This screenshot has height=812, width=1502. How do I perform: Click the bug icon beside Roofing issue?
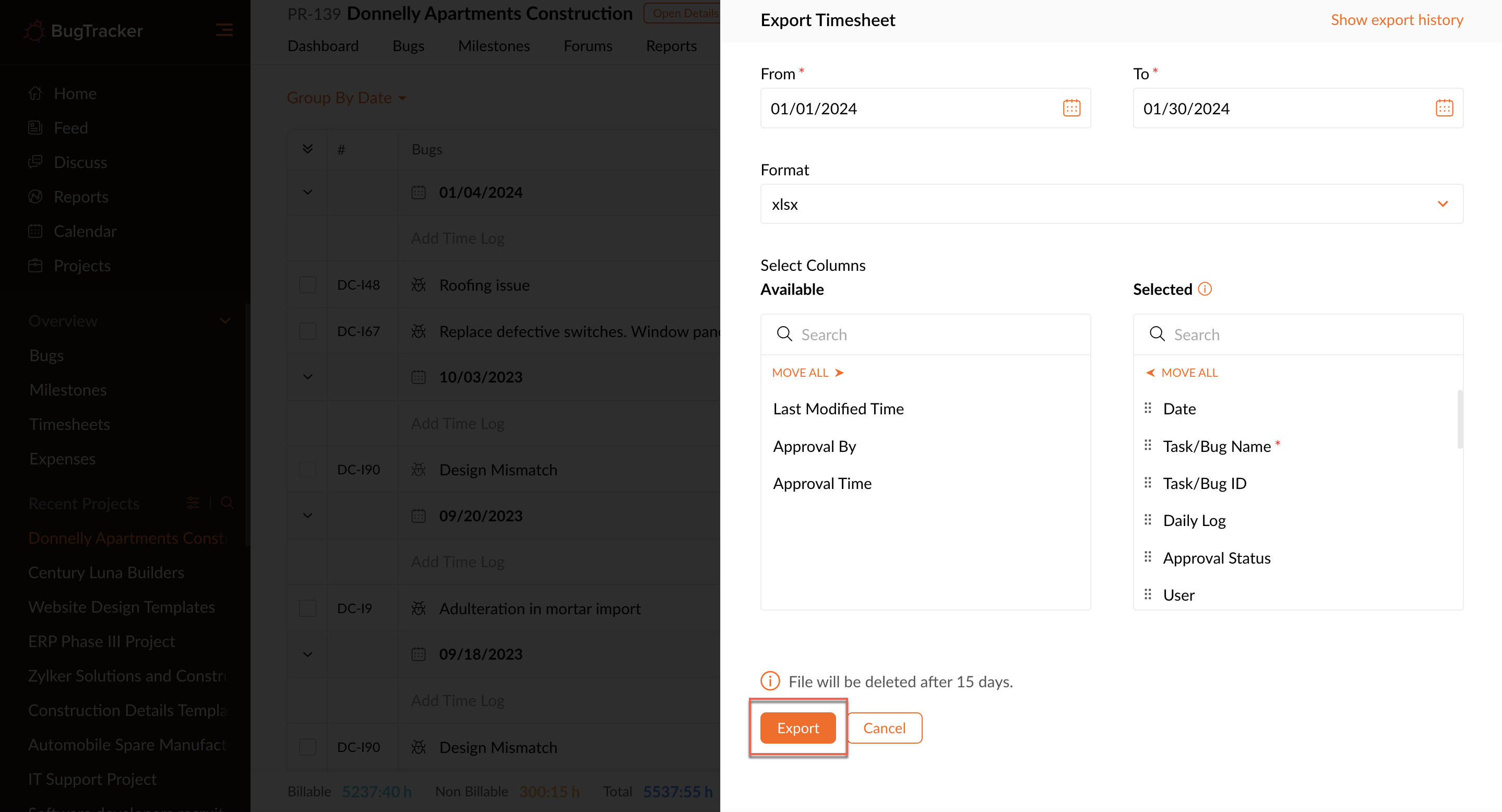[x=419, y=284]
